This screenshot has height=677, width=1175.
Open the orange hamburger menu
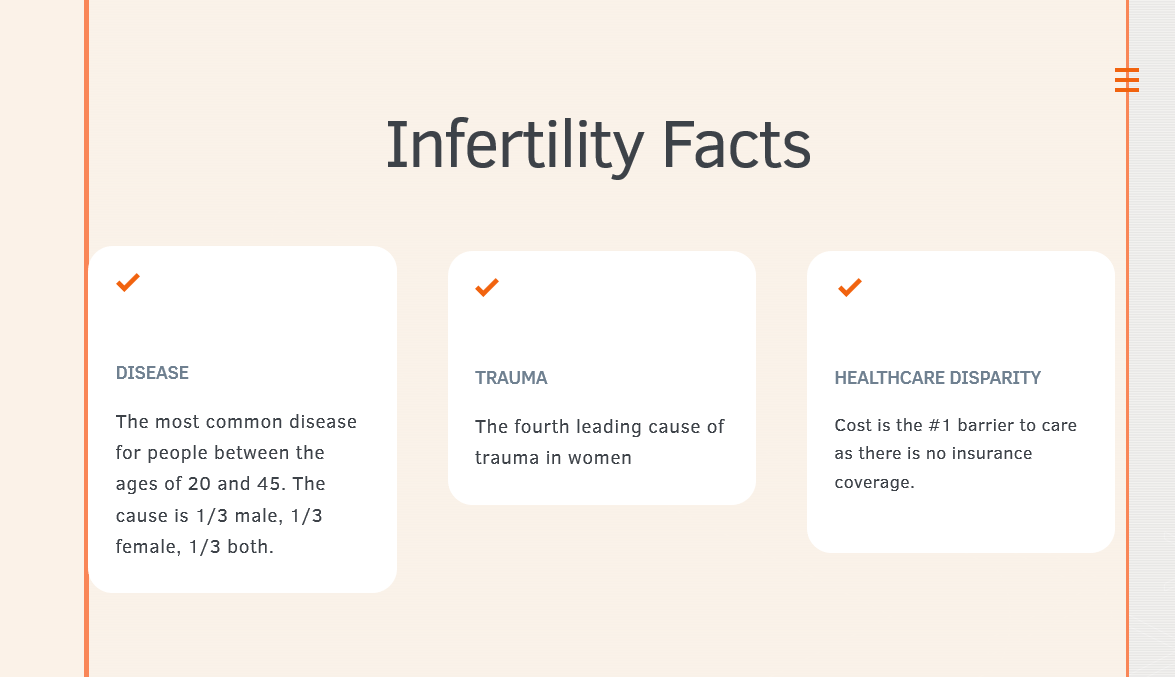1126,79
